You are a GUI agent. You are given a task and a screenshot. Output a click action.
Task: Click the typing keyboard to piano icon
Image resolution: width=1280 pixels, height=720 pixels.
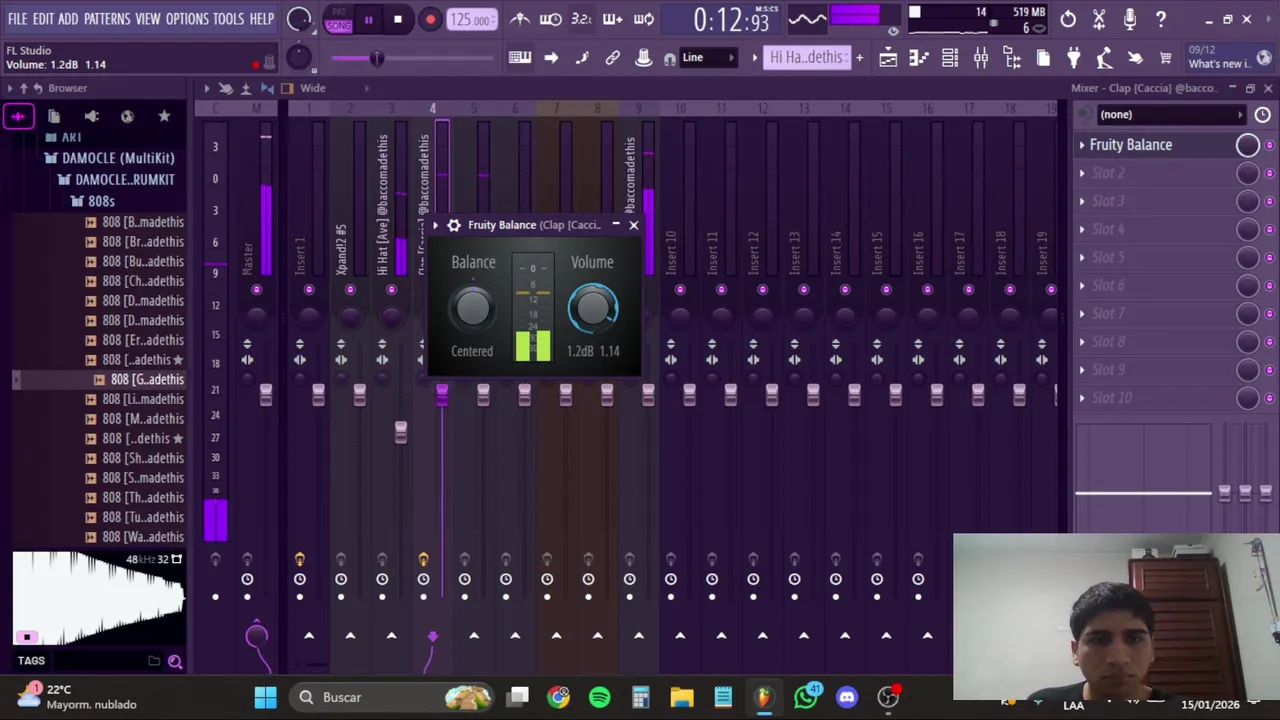[520, 58]
